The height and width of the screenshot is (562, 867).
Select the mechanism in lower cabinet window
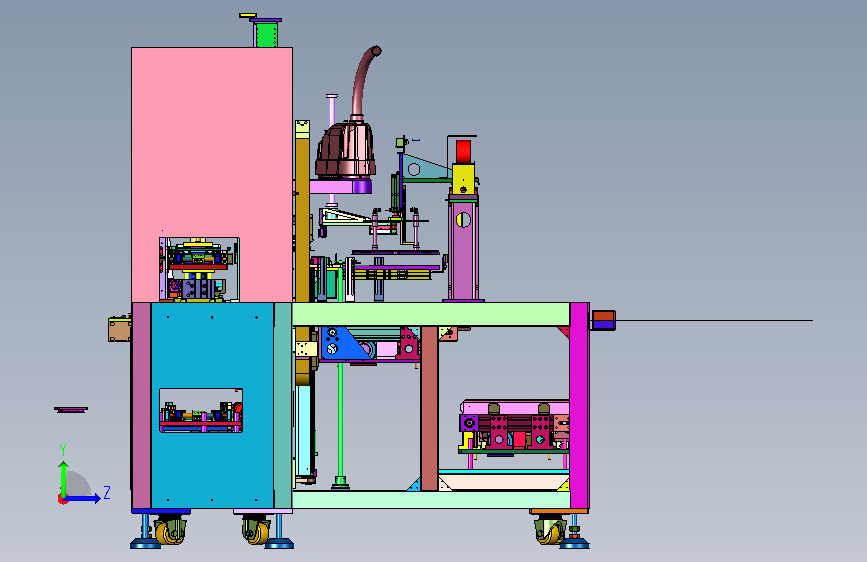[x=201, y=410]
